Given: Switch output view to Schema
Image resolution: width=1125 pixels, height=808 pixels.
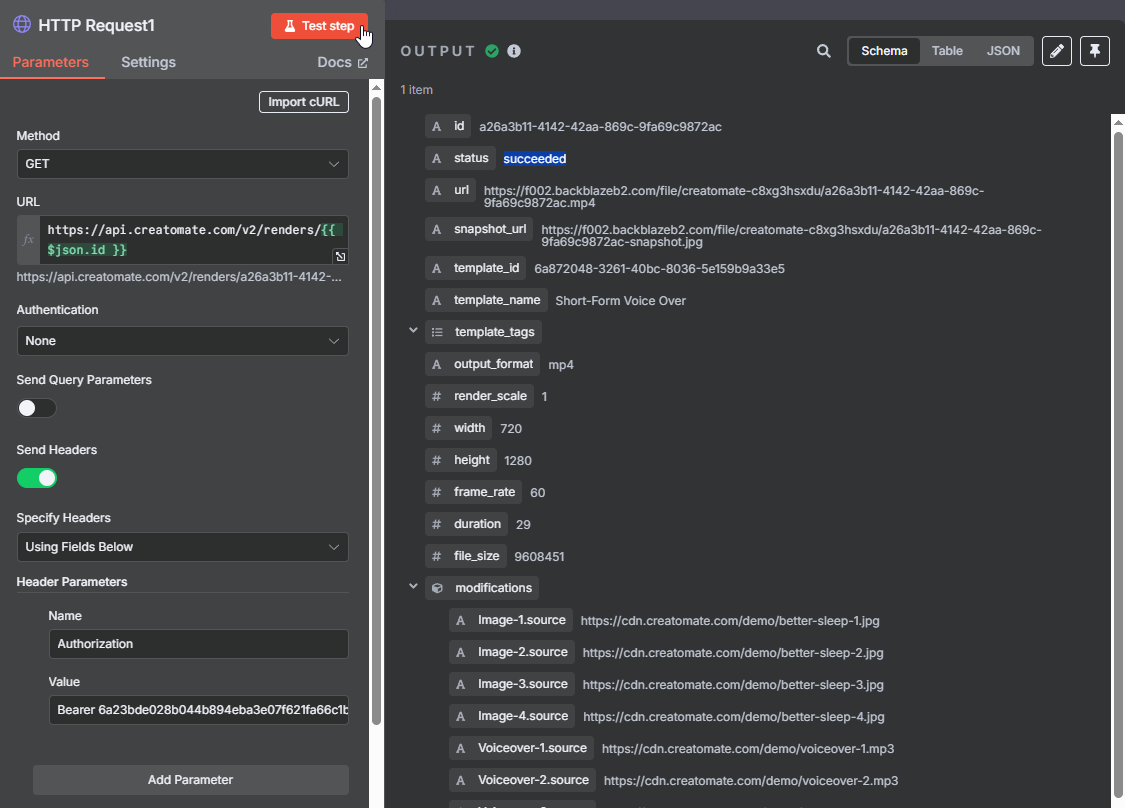Looking at the screenshot, I should 884,51.
